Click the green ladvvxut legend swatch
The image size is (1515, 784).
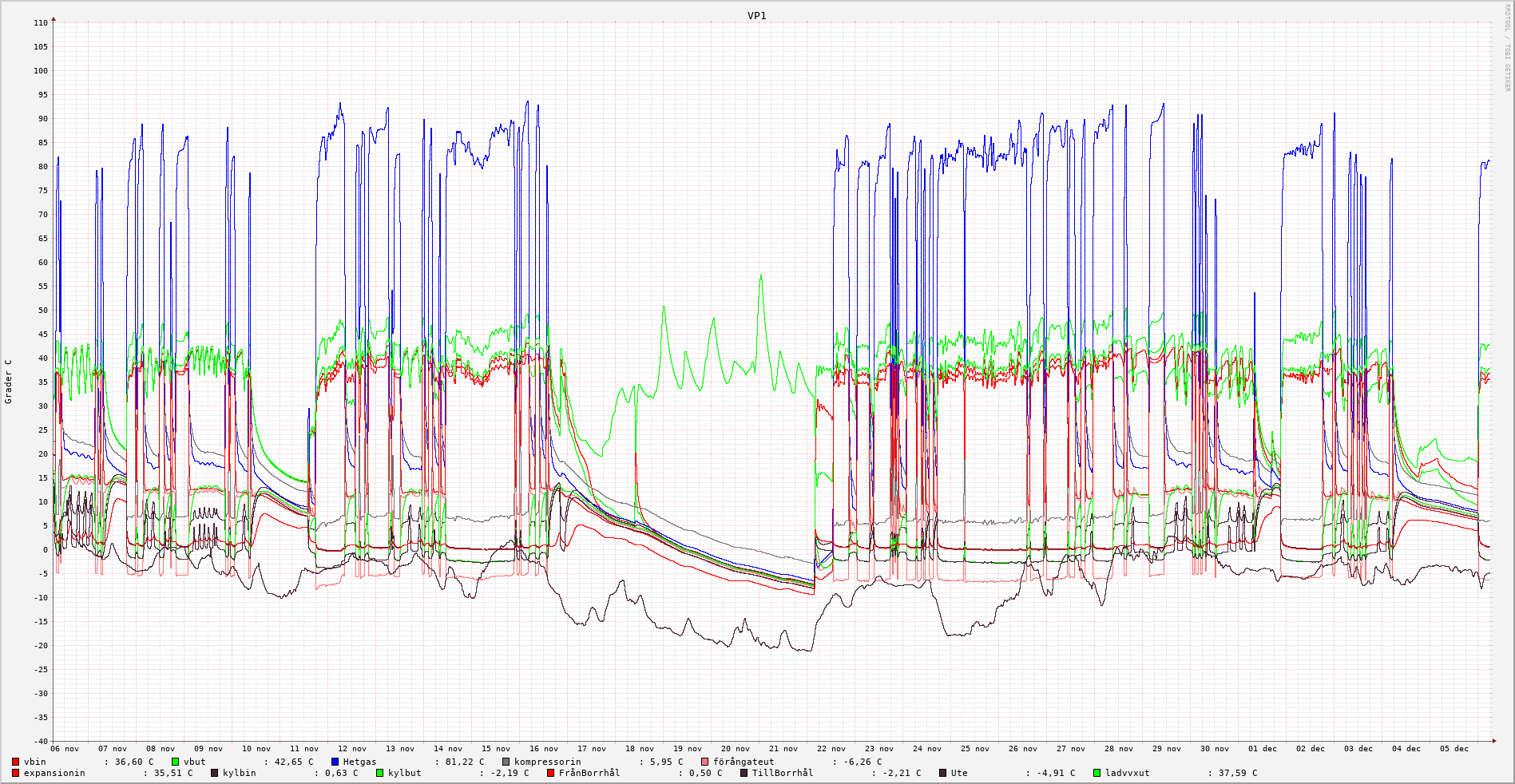pyautogui.click(x=1097, y=773)
